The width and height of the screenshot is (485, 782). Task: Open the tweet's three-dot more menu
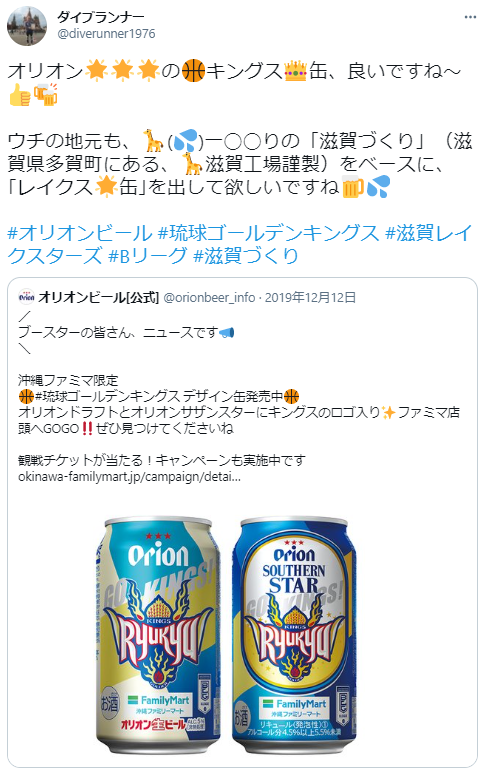pyautogui.click(x=470, y=17)
